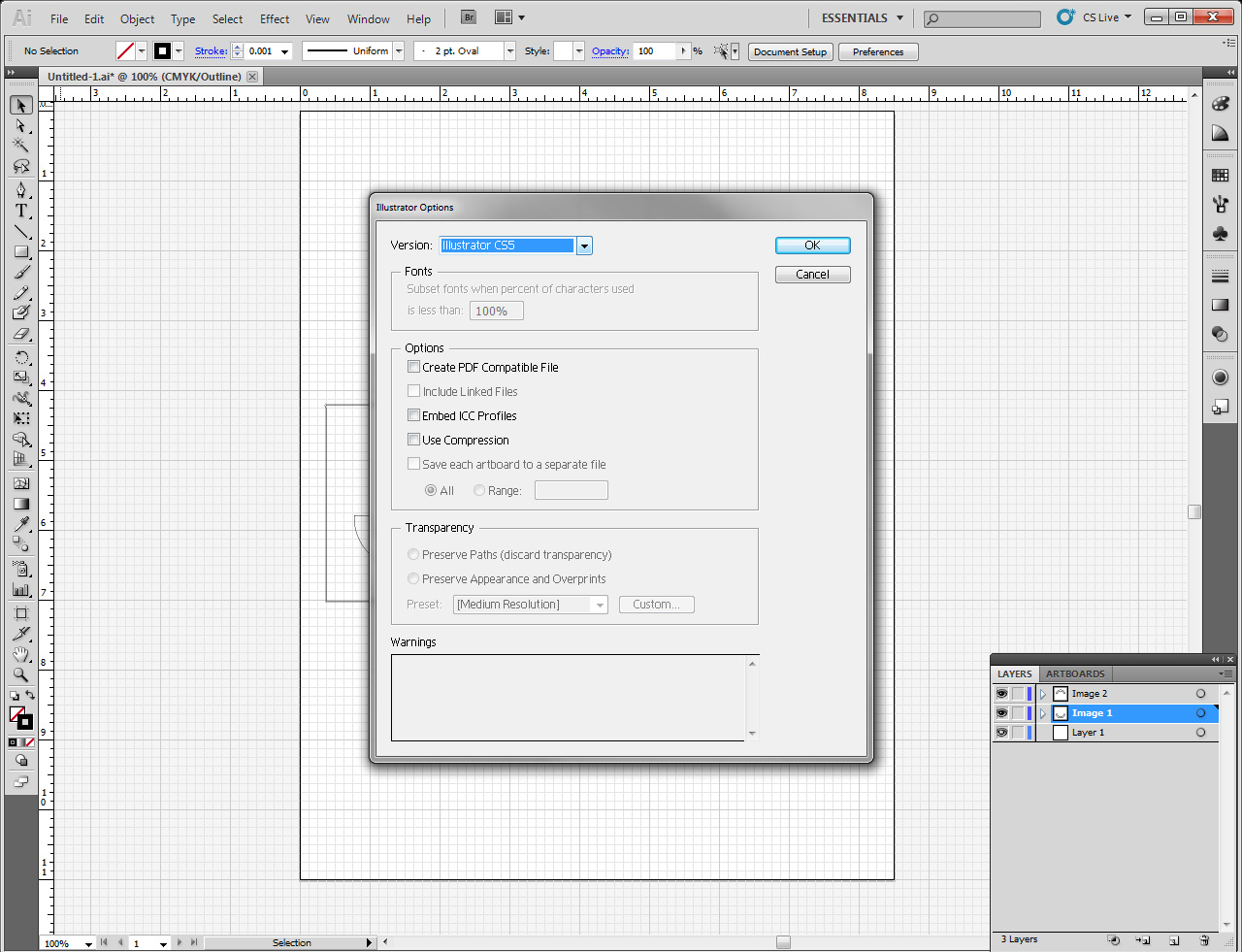
Task: Select the Pencil tool
Action: 21,293
